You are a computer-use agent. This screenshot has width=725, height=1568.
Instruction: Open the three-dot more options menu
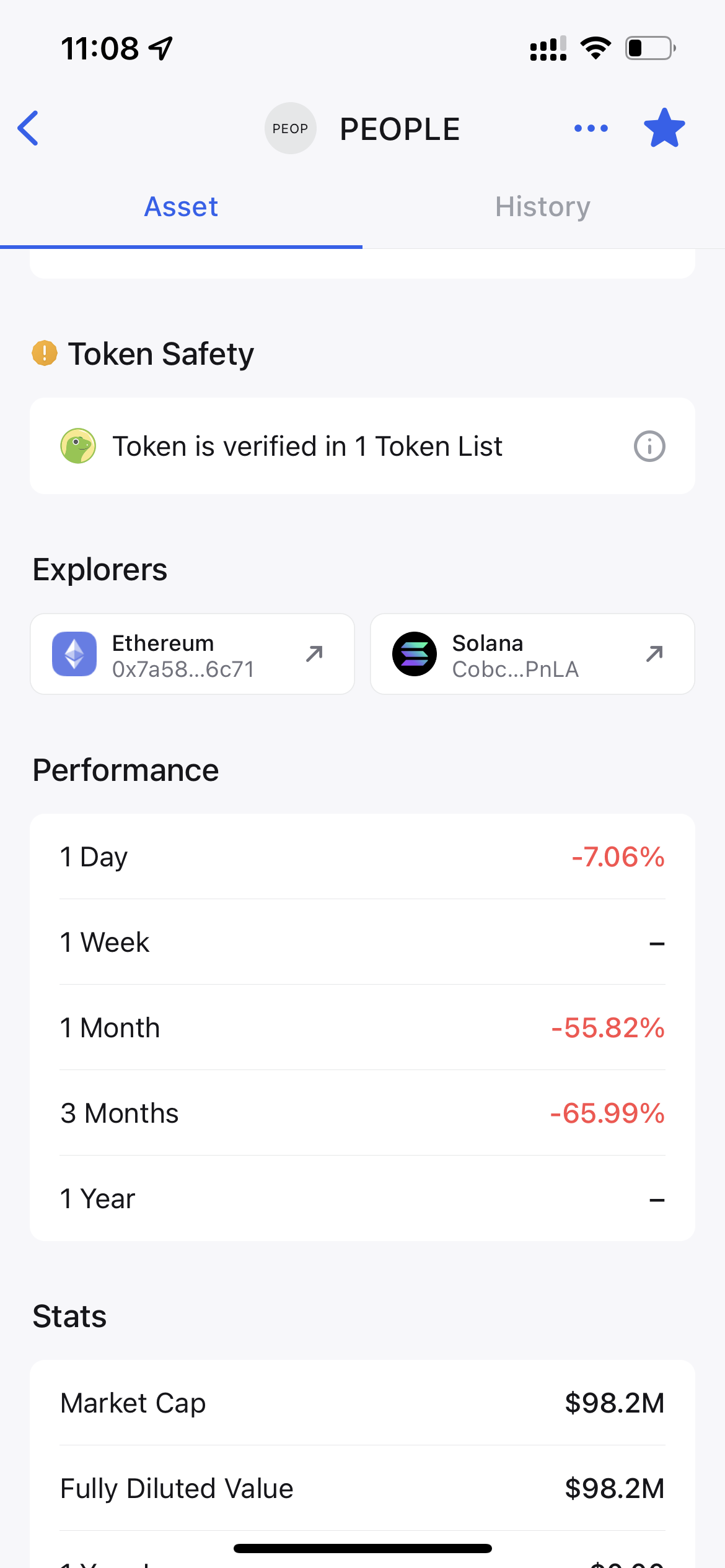coord(591,128)
